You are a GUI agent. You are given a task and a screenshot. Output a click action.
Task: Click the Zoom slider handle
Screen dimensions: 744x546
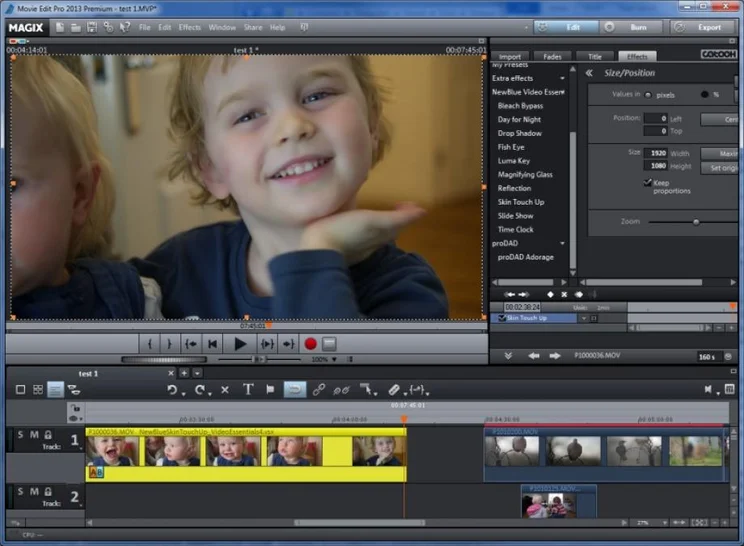pyautogui.click(x=696, y=222)
